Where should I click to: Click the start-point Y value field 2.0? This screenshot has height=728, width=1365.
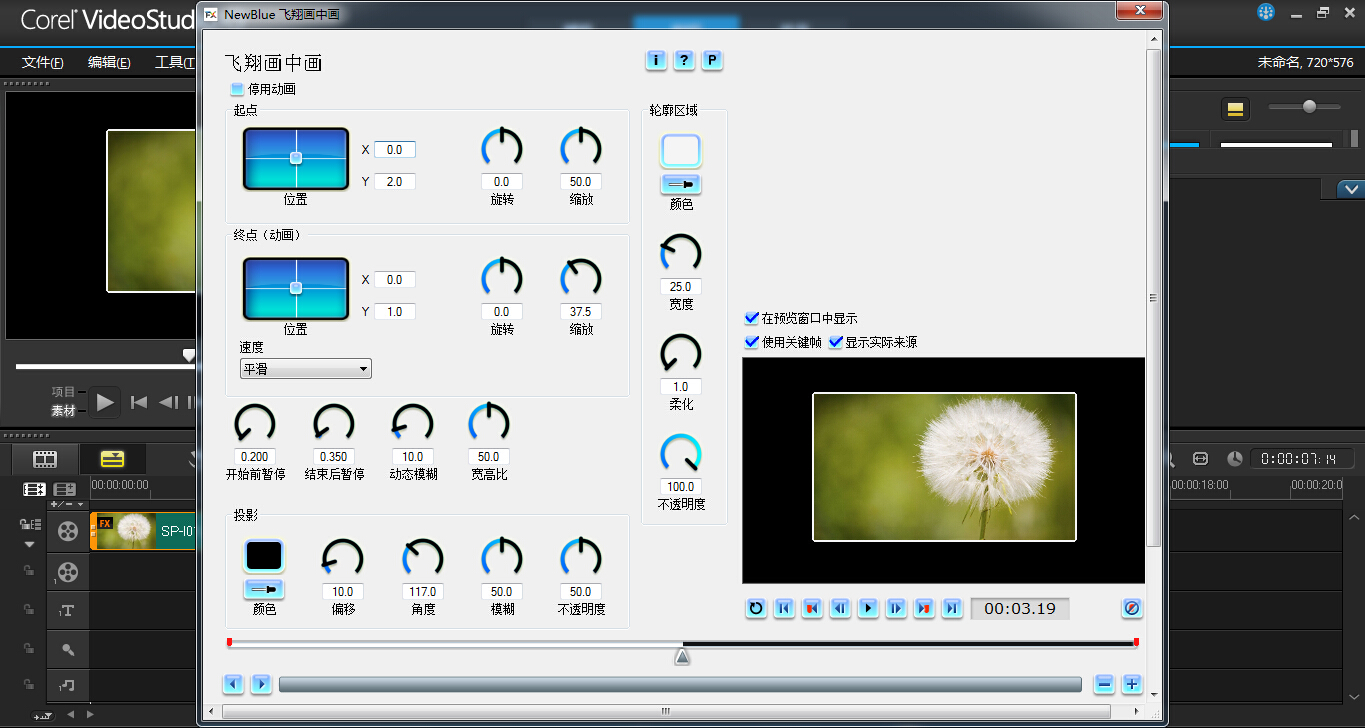tap(395, 182)
